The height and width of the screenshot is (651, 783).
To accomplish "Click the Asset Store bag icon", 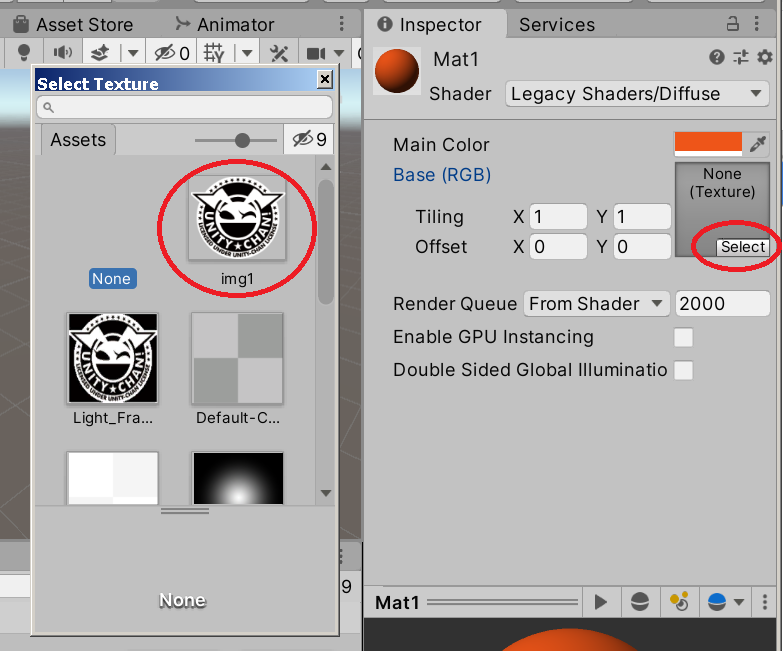I will click(20, 24).
